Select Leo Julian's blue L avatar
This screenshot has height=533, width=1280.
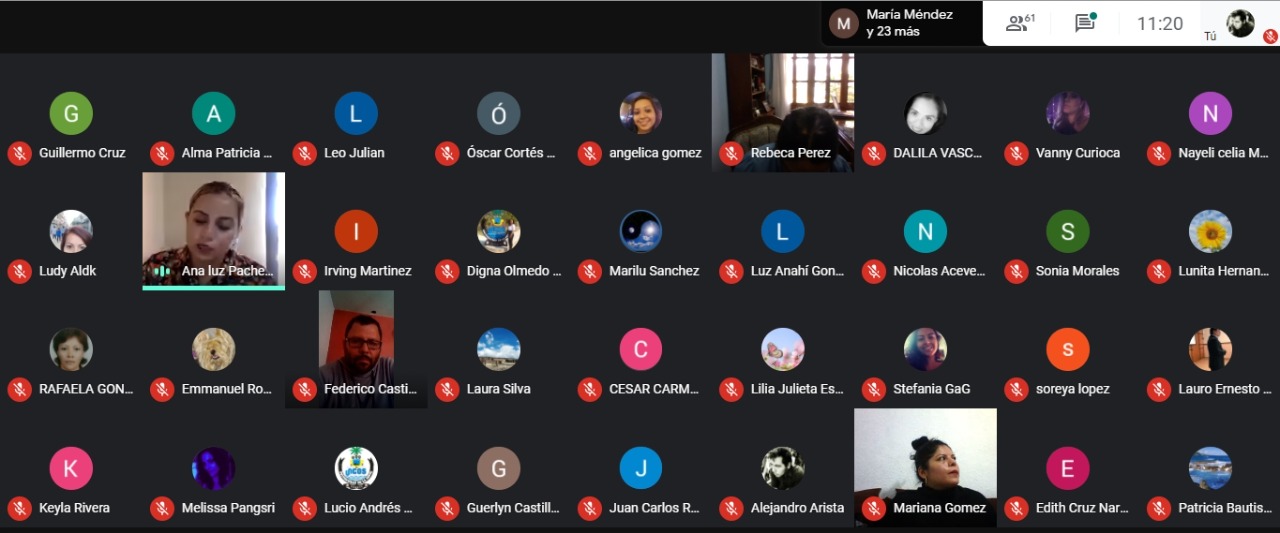coord(356,114)
